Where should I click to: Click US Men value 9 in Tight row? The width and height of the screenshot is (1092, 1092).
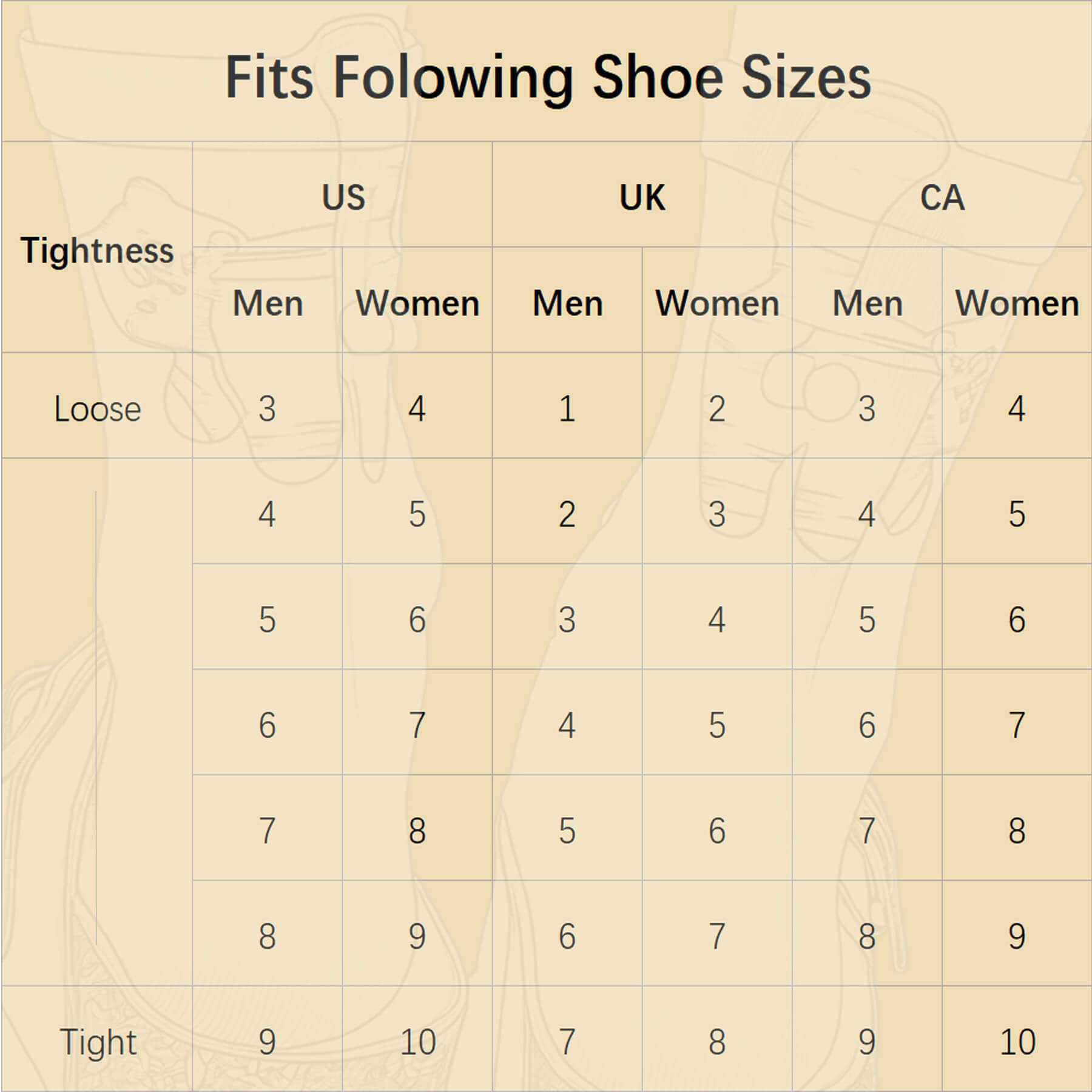267,1042
